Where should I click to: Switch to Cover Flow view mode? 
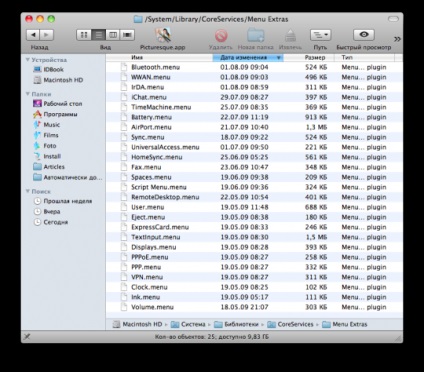point(127,35)
